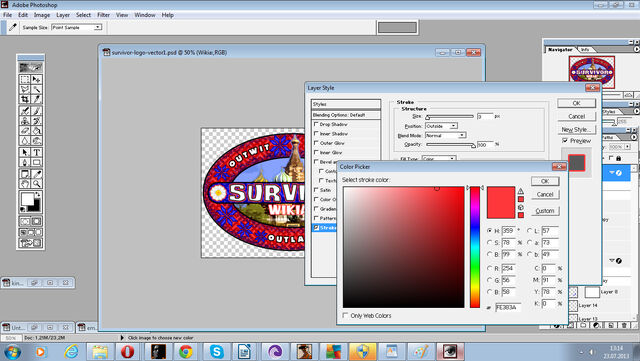Open the stroke Blend Mode dropdown
Viewport: 640px width, 361px height.
[x=445, y=135]
